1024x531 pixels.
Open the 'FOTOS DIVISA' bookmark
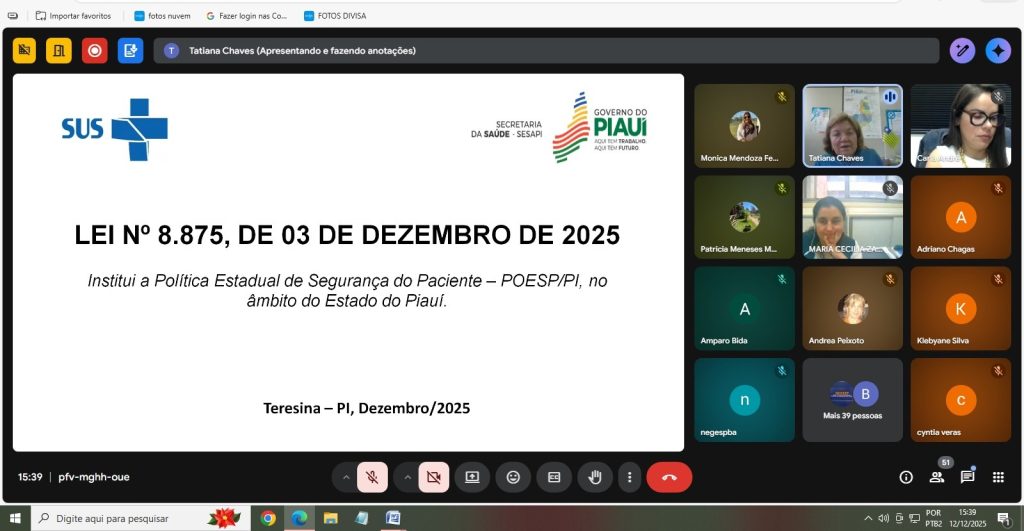pyautogui.click(x=336, y=16)
